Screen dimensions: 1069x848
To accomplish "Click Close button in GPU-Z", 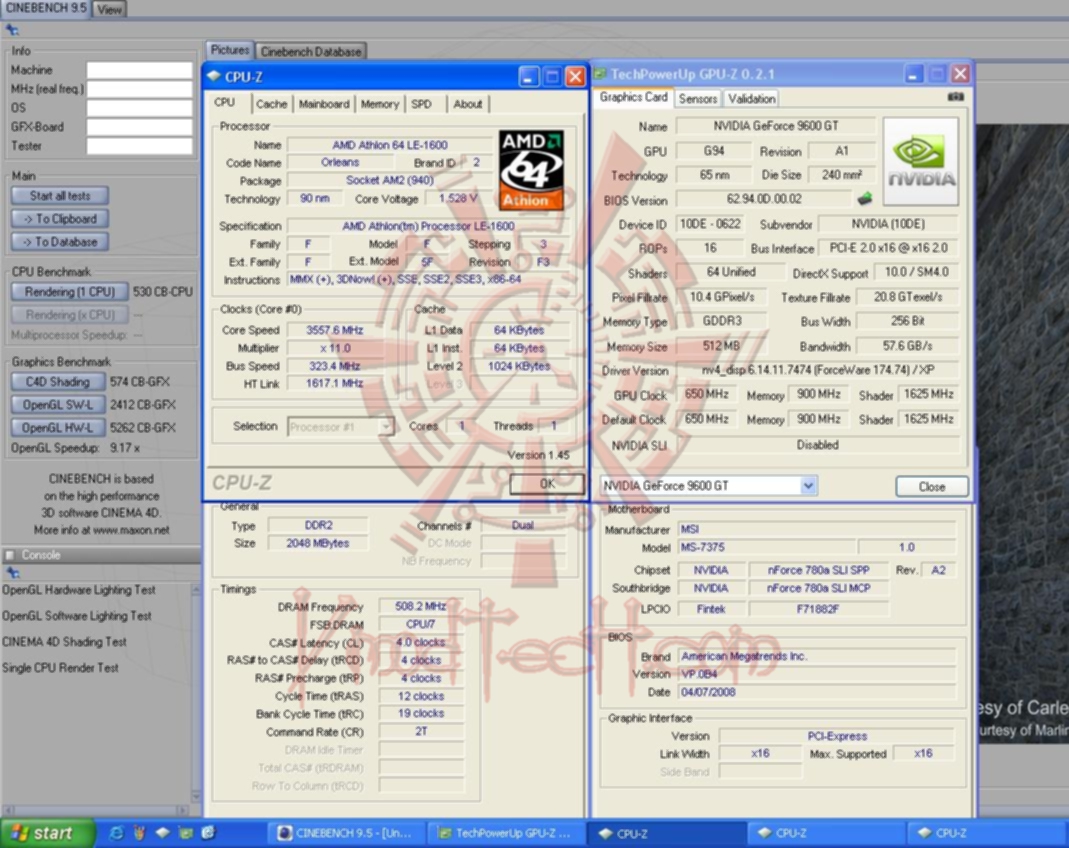I will [931, 486].
